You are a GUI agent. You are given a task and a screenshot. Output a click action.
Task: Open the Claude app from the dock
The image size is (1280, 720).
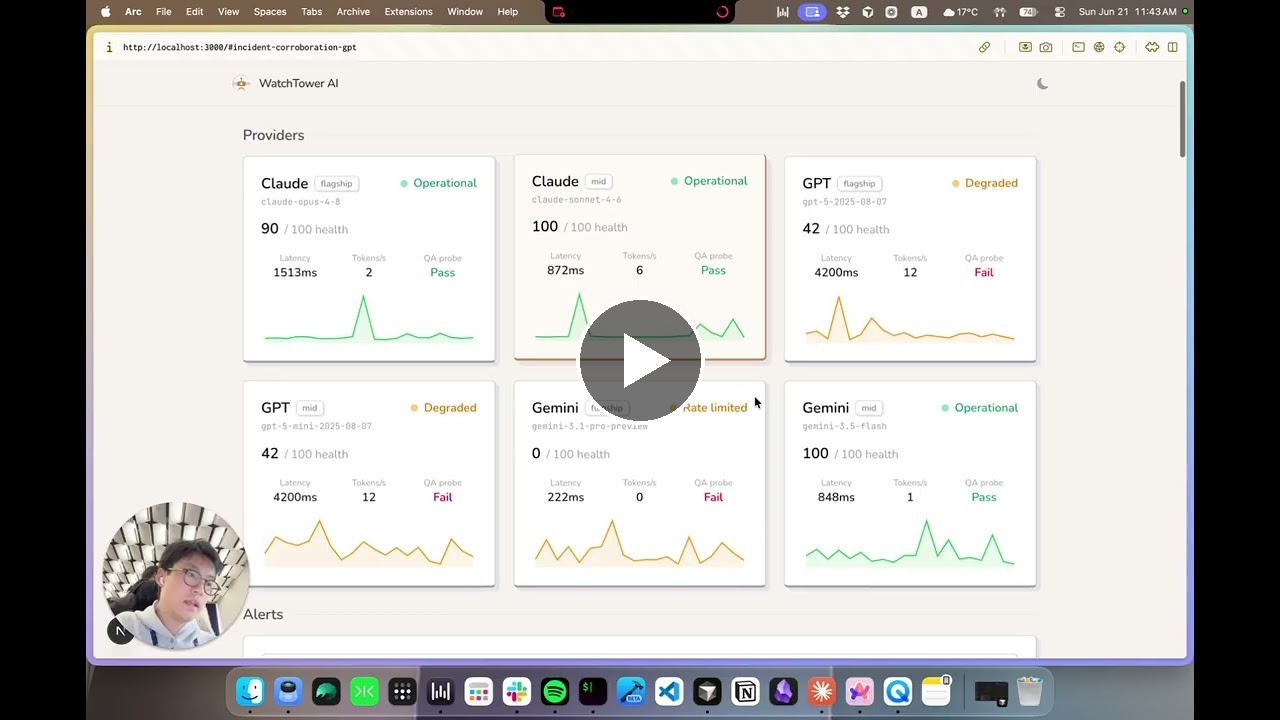(x=822, y=691)
